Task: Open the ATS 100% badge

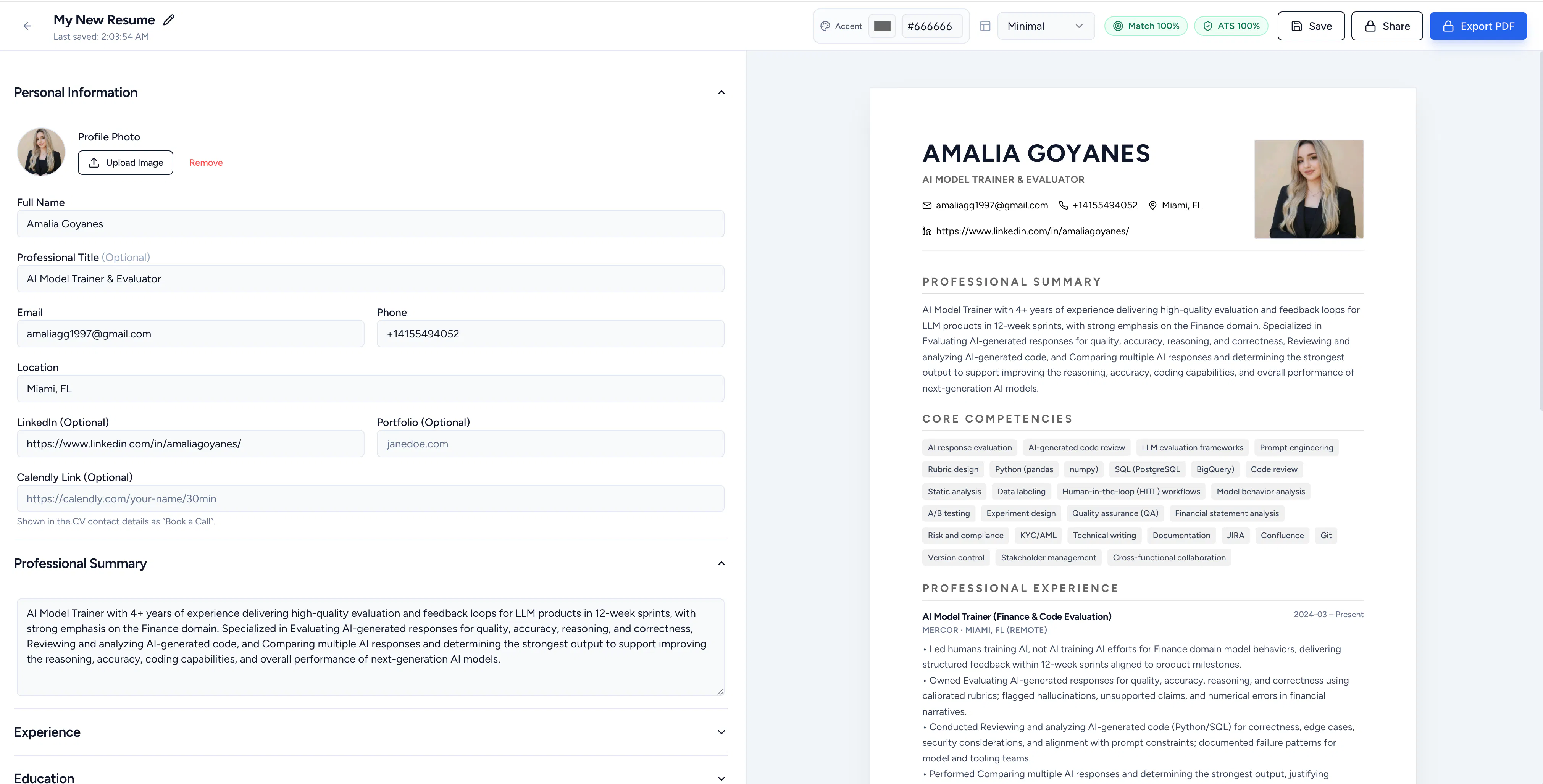Action: coord(1231,26)
